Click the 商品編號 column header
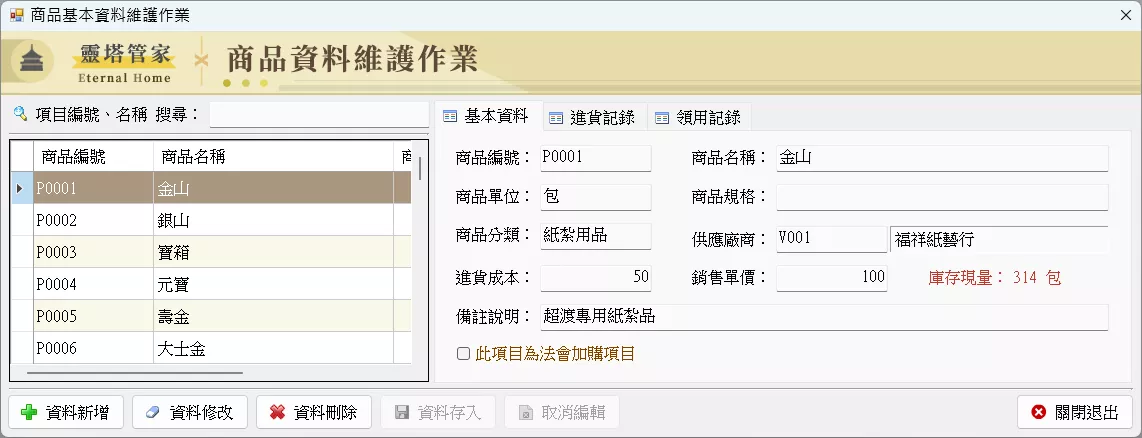 point(93,157)
